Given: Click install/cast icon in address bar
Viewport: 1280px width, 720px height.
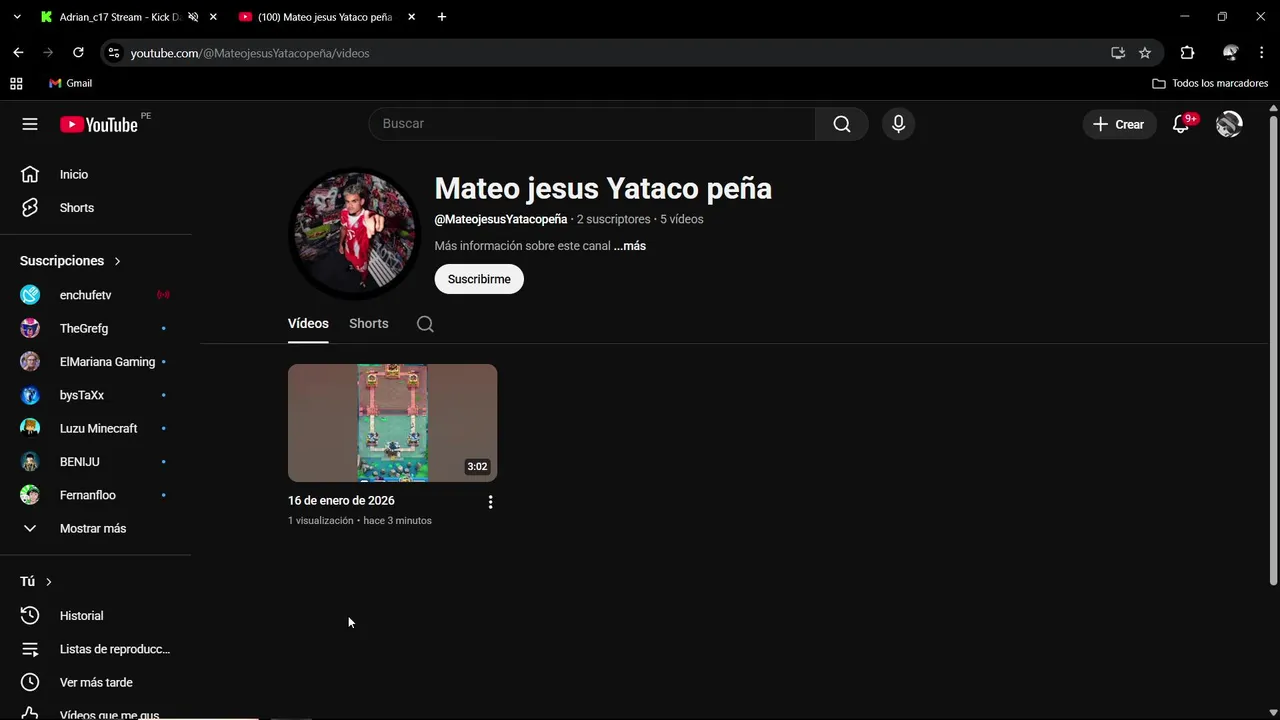Looking at the screenshot, I should tap(1118, 53).
